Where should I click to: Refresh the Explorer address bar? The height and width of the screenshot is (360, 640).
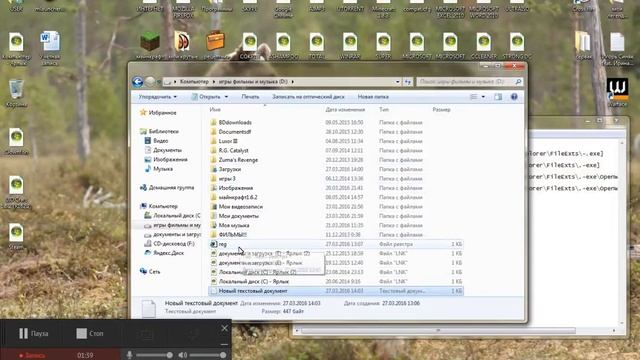408,82
